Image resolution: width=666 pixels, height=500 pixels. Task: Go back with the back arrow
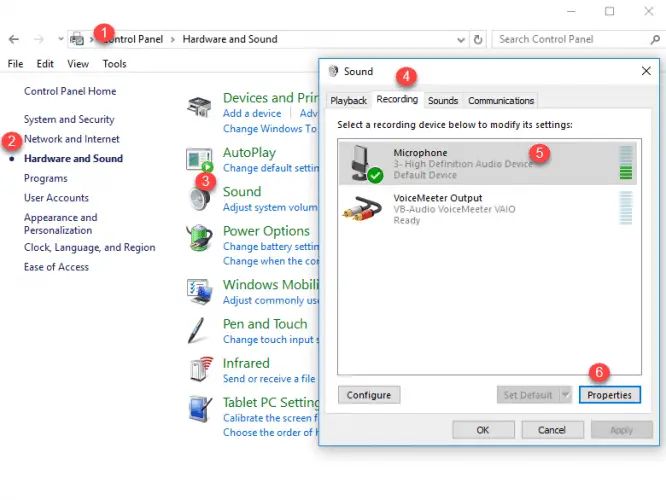click(14, 39)
